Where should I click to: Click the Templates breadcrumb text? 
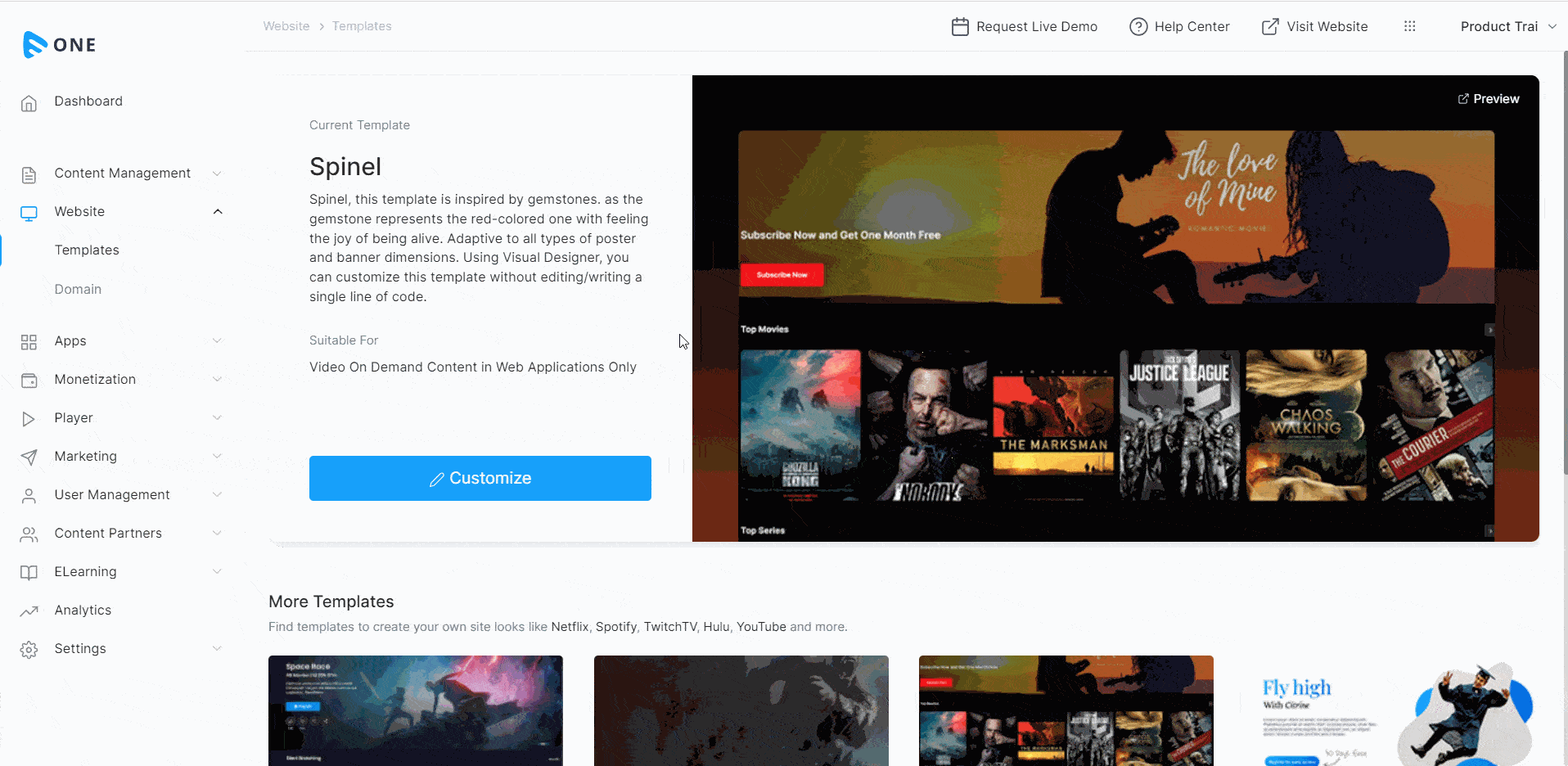click(x=362, y=26)
